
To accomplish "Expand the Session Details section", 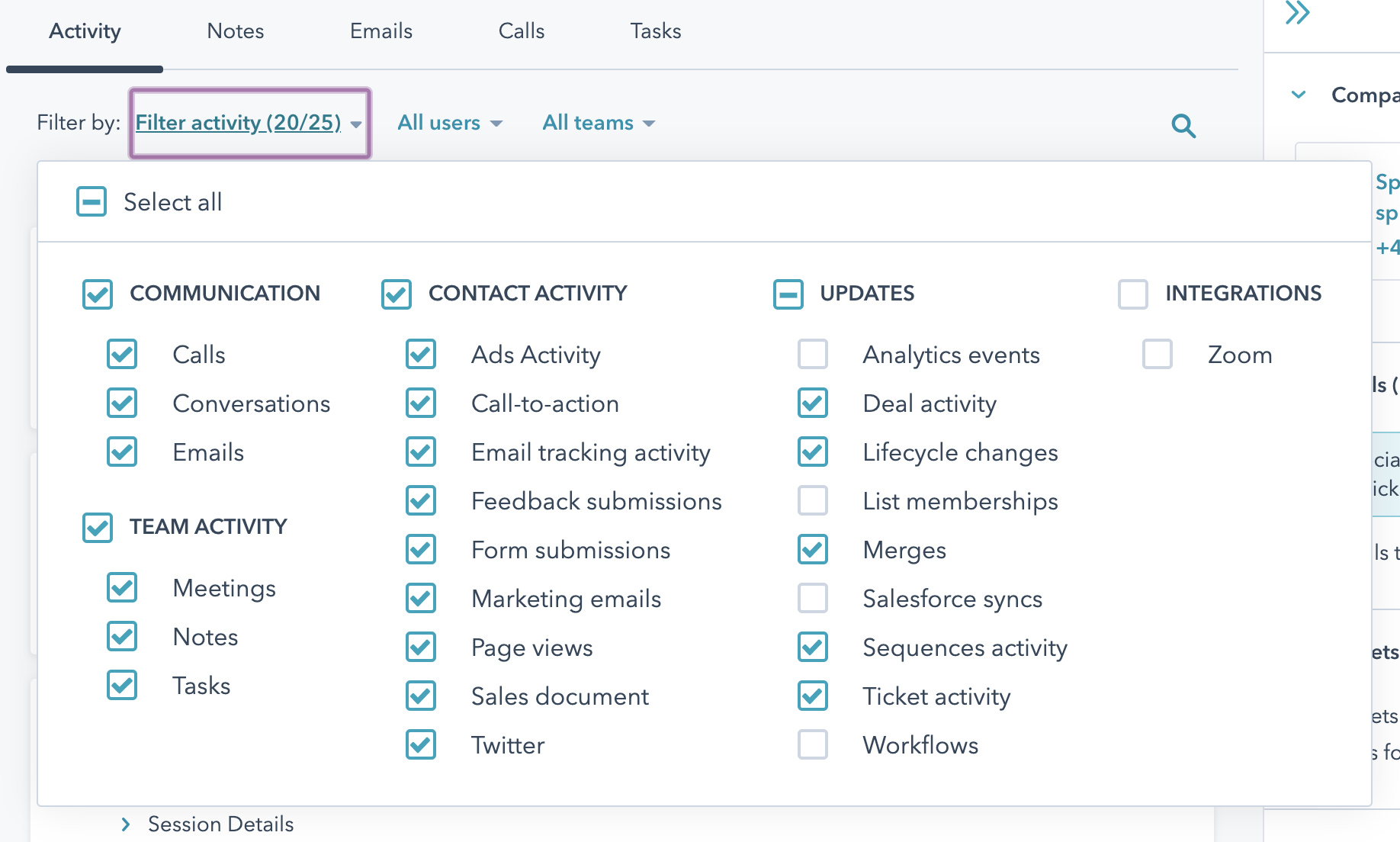I will (x=127, y=824).
